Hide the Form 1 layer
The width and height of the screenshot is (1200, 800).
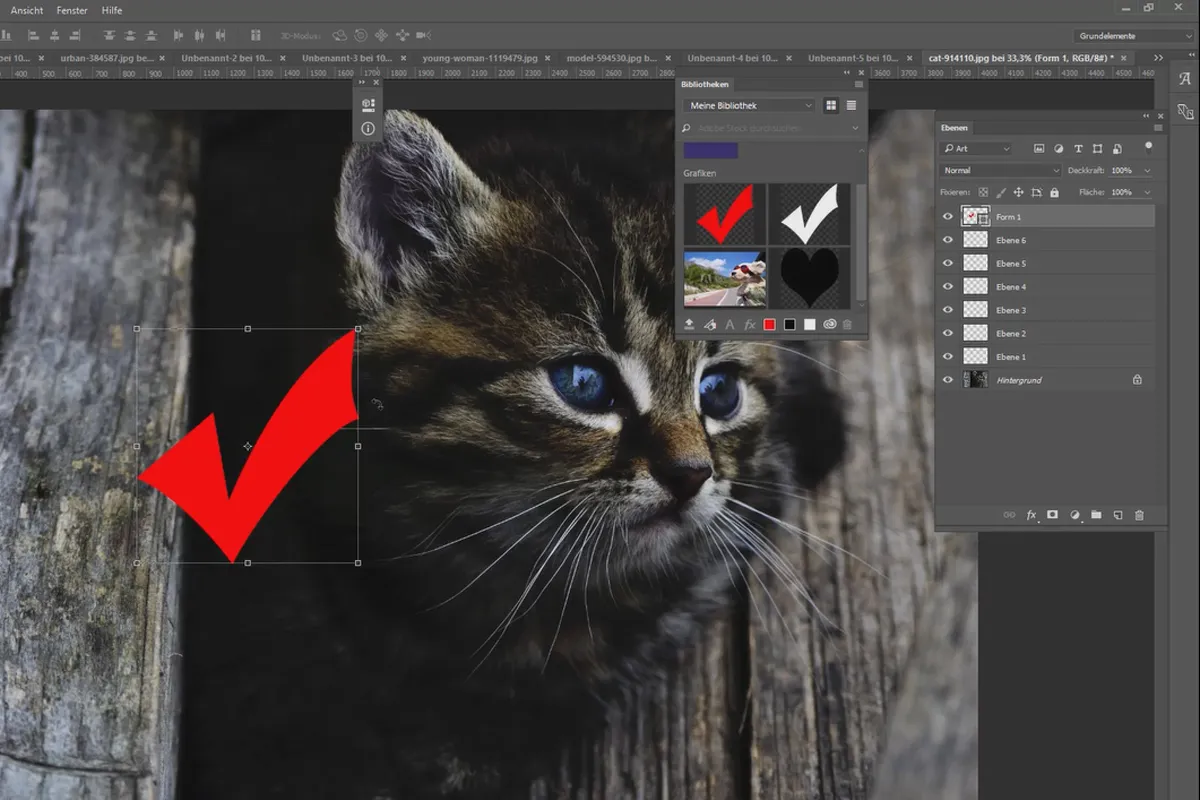pos(948,217)
